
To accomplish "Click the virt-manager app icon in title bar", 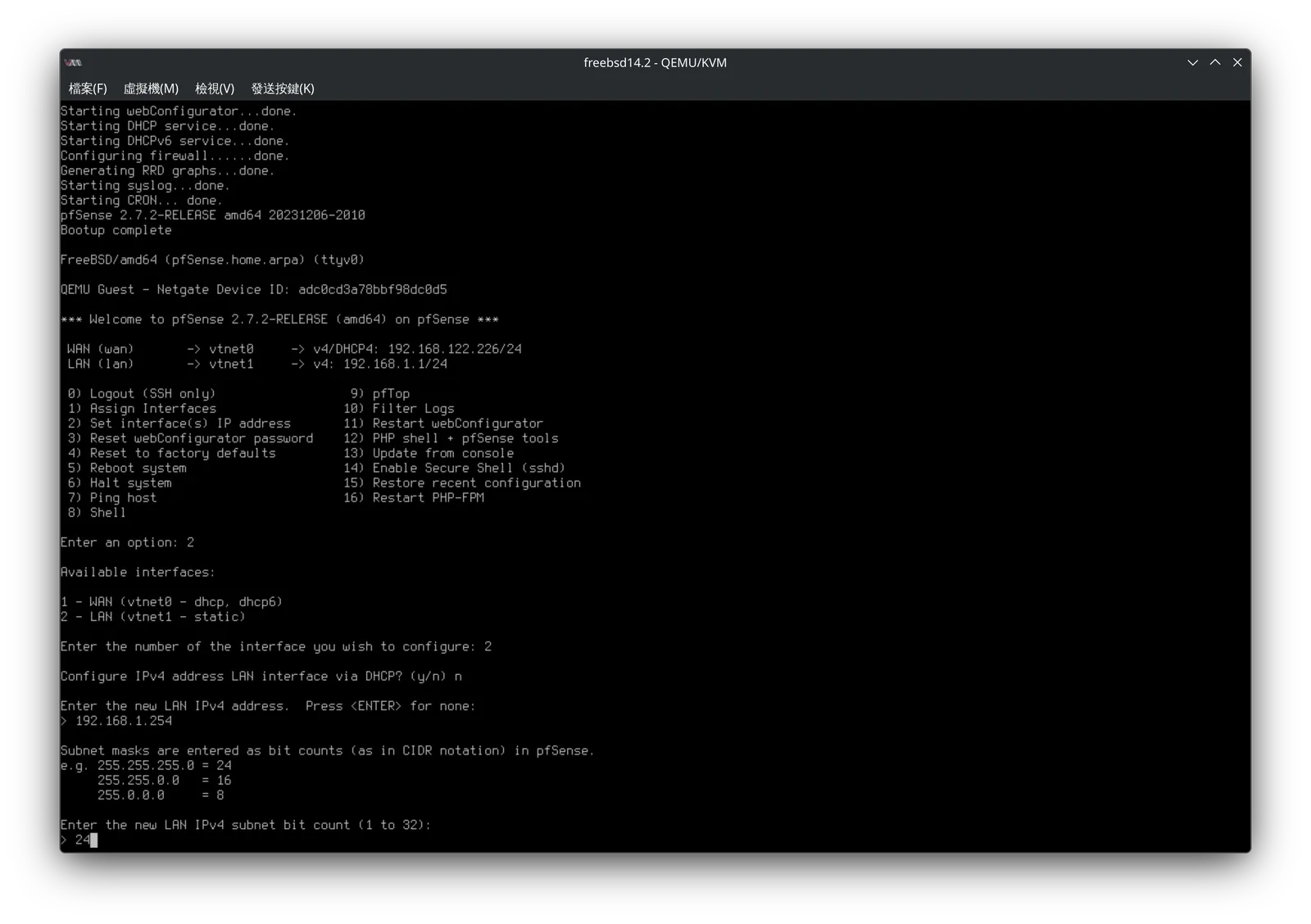I will coord(74,62).
